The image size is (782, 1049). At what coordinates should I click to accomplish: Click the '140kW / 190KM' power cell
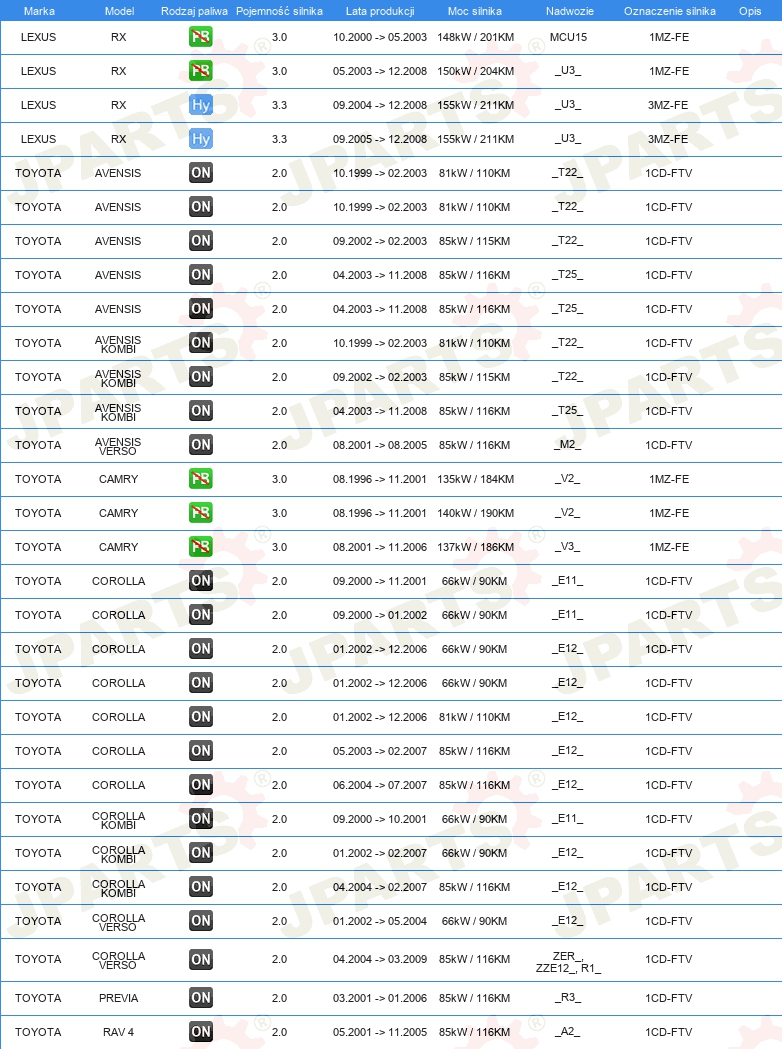click(x=476, y=513)
